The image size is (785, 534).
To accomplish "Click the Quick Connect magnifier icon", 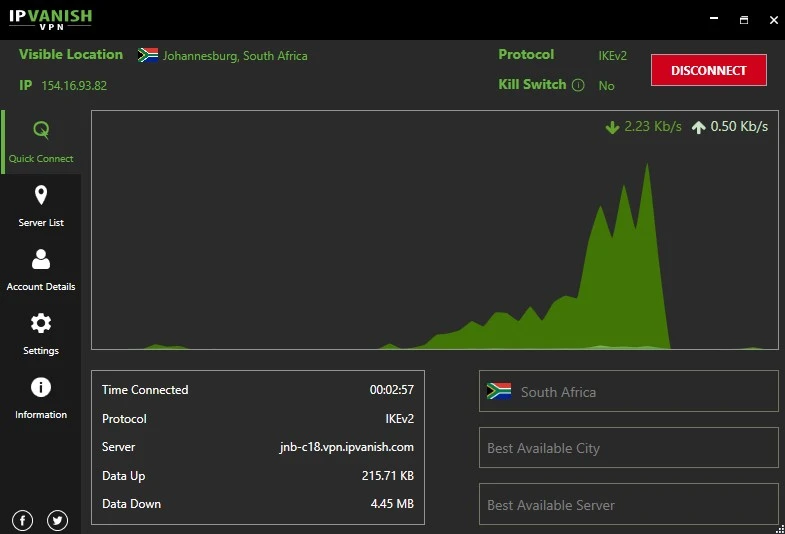I will (x=41, y=130).
